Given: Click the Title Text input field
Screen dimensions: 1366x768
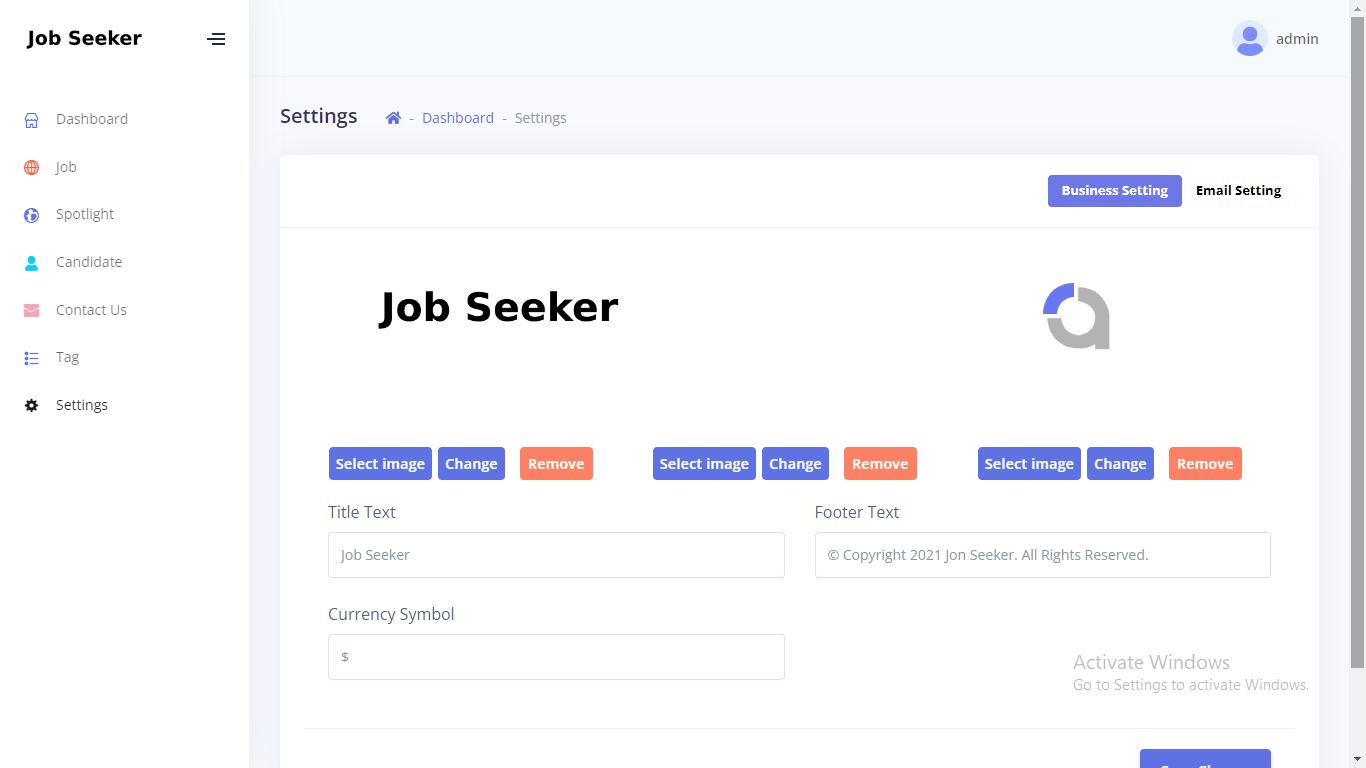Looking at the screenshot, I should point(556,555).
